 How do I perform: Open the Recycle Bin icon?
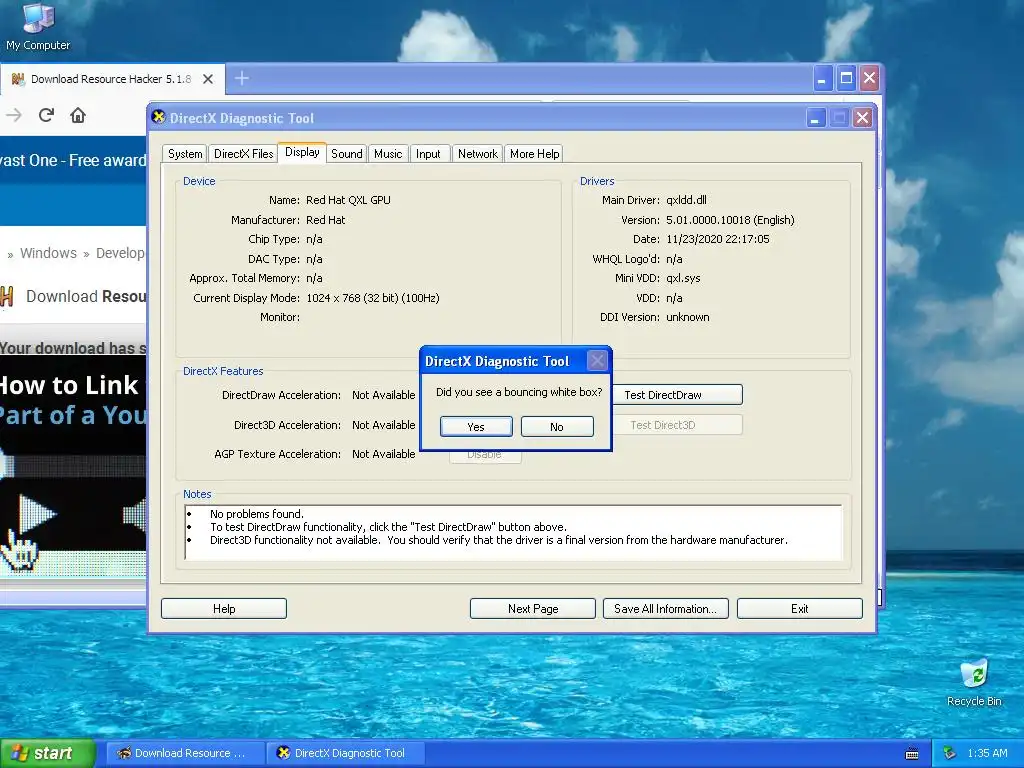point(974,682)
